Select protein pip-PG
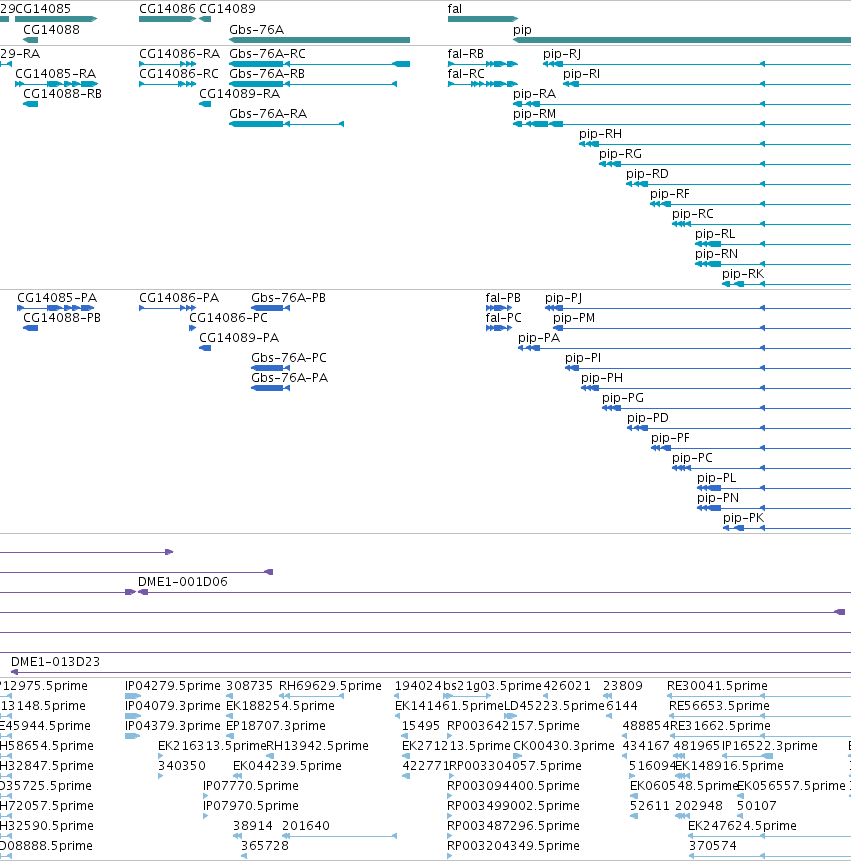This screenshot has width=851, height=861. point(726,408)
